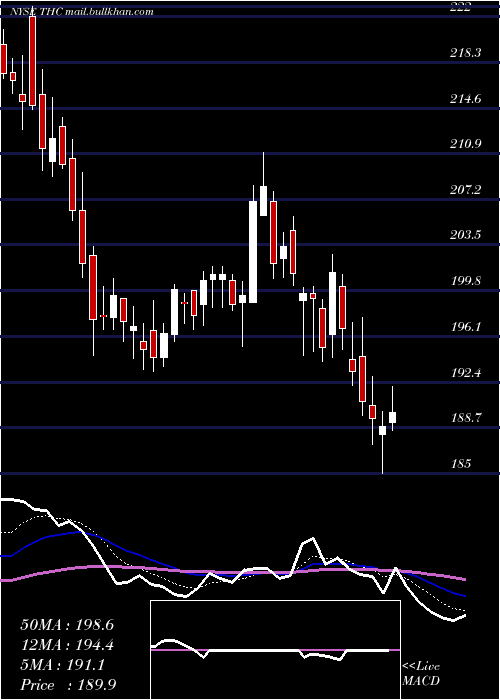Click the '5MA : 191.1' reading
This screenshot has width=500, height=700.
63,665
